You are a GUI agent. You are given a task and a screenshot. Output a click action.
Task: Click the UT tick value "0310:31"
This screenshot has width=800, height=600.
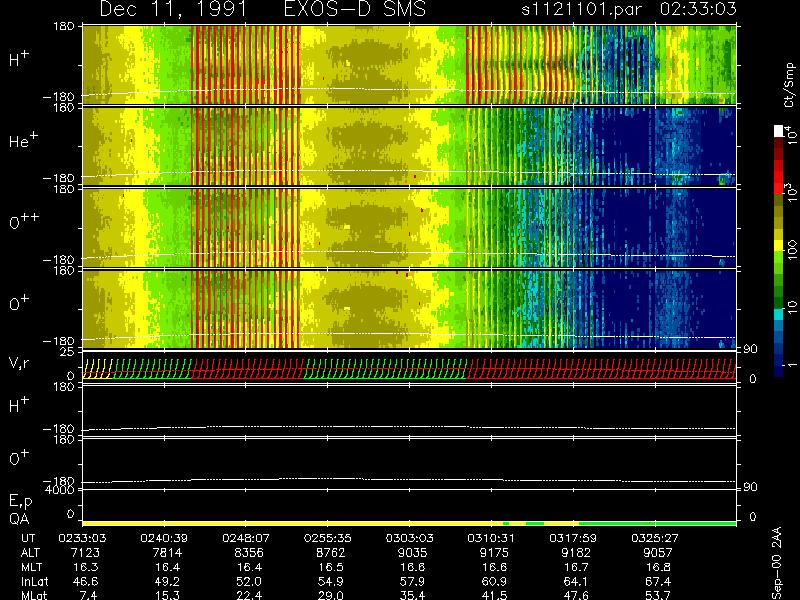click(491, 538)
